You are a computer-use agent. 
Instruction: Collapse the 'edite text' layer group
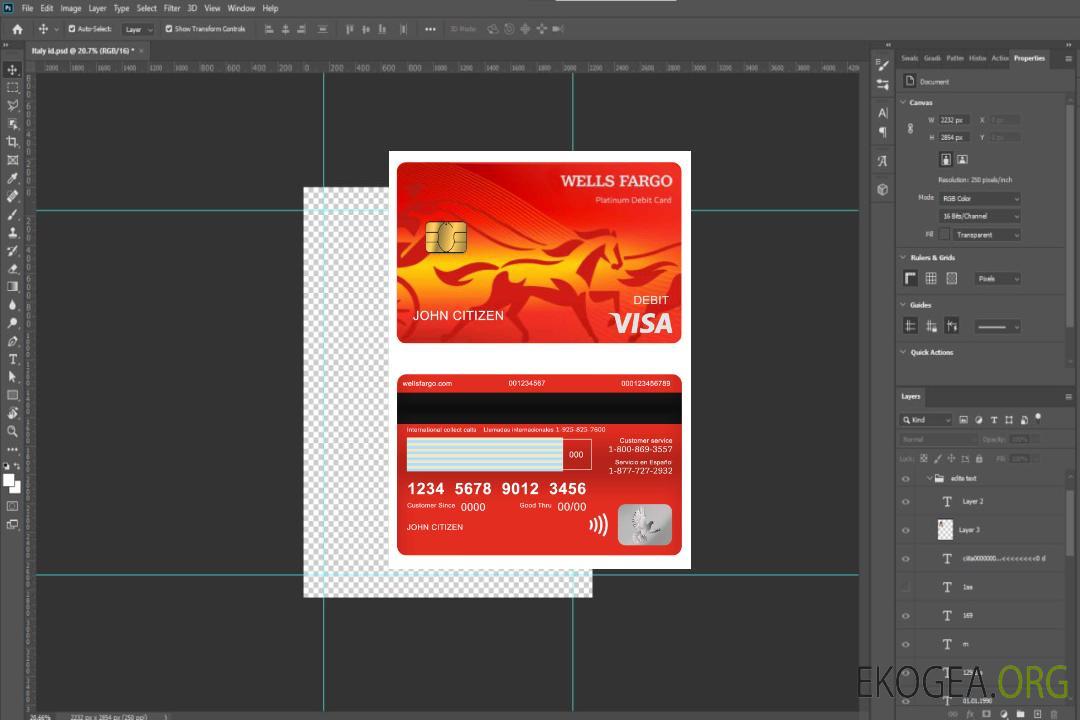tap(929, 478)
